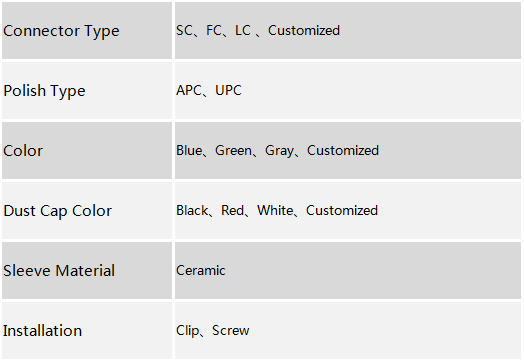
Task: Click the word Screw in Installation row
Action: point(231,331)
